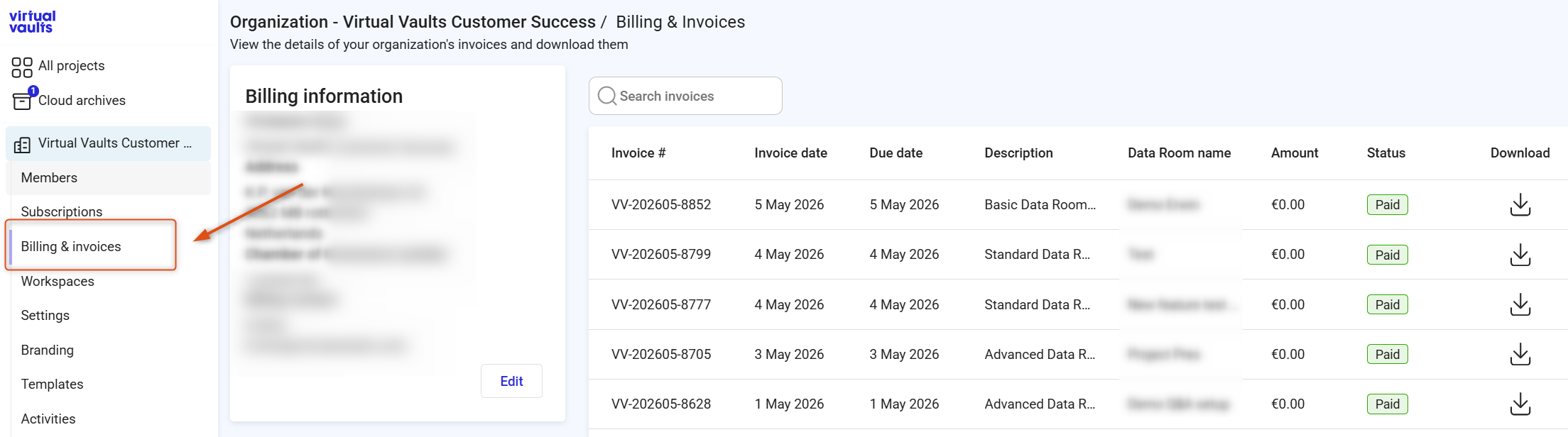Click the search magnifier icon
Screen dimensions: 1568x437
click(606, 96)
